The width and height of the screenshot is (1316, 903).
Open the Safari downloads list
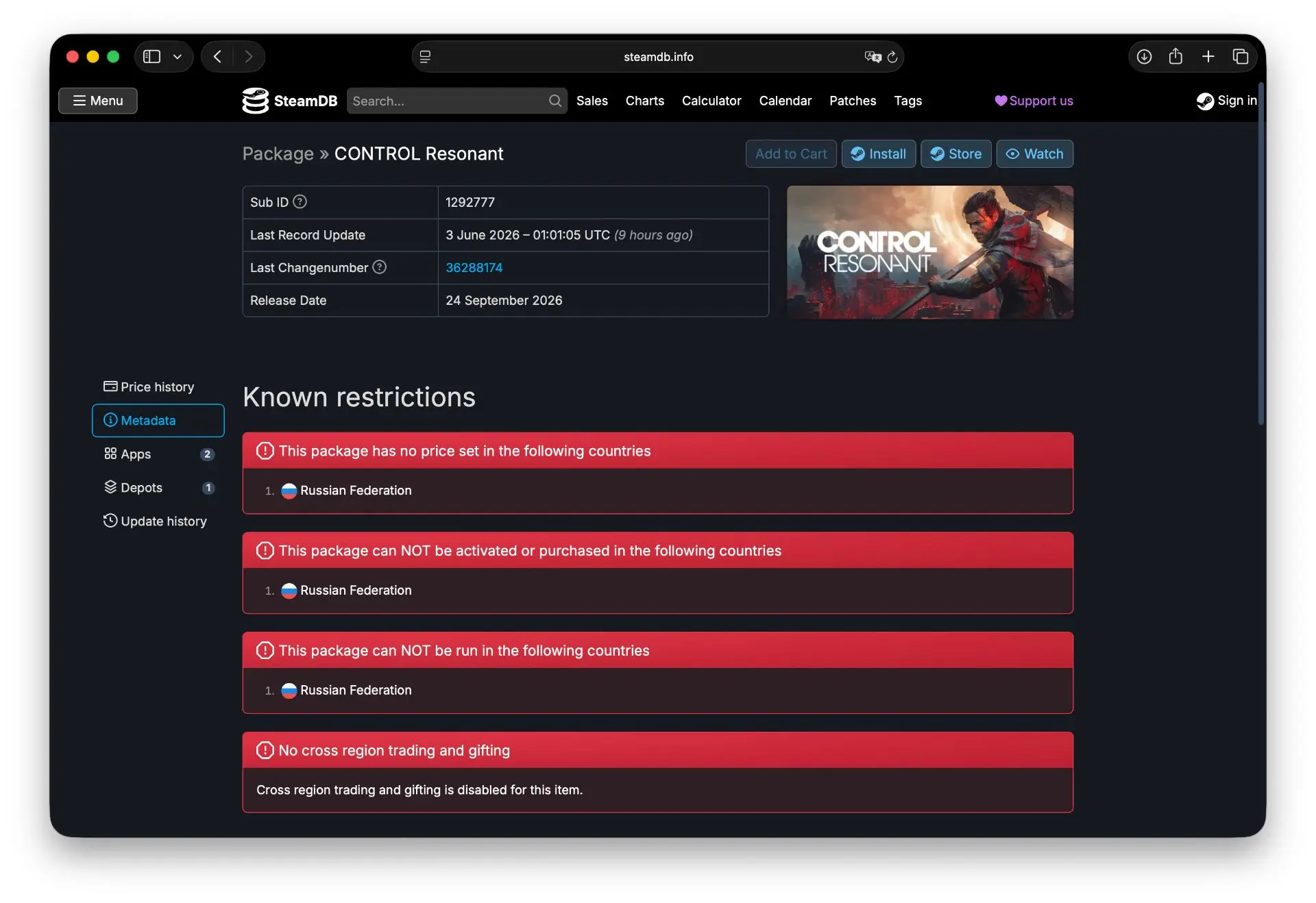pos(1144,57)
